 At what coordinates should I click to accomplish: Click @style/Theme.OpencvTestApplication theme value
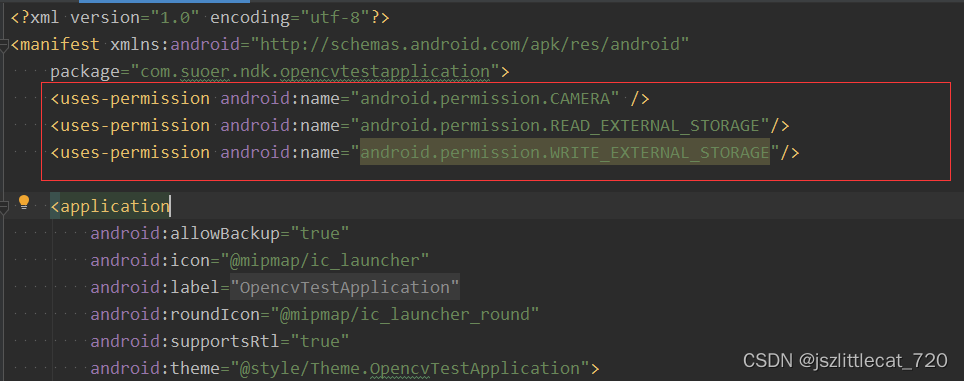pos(410,369)
